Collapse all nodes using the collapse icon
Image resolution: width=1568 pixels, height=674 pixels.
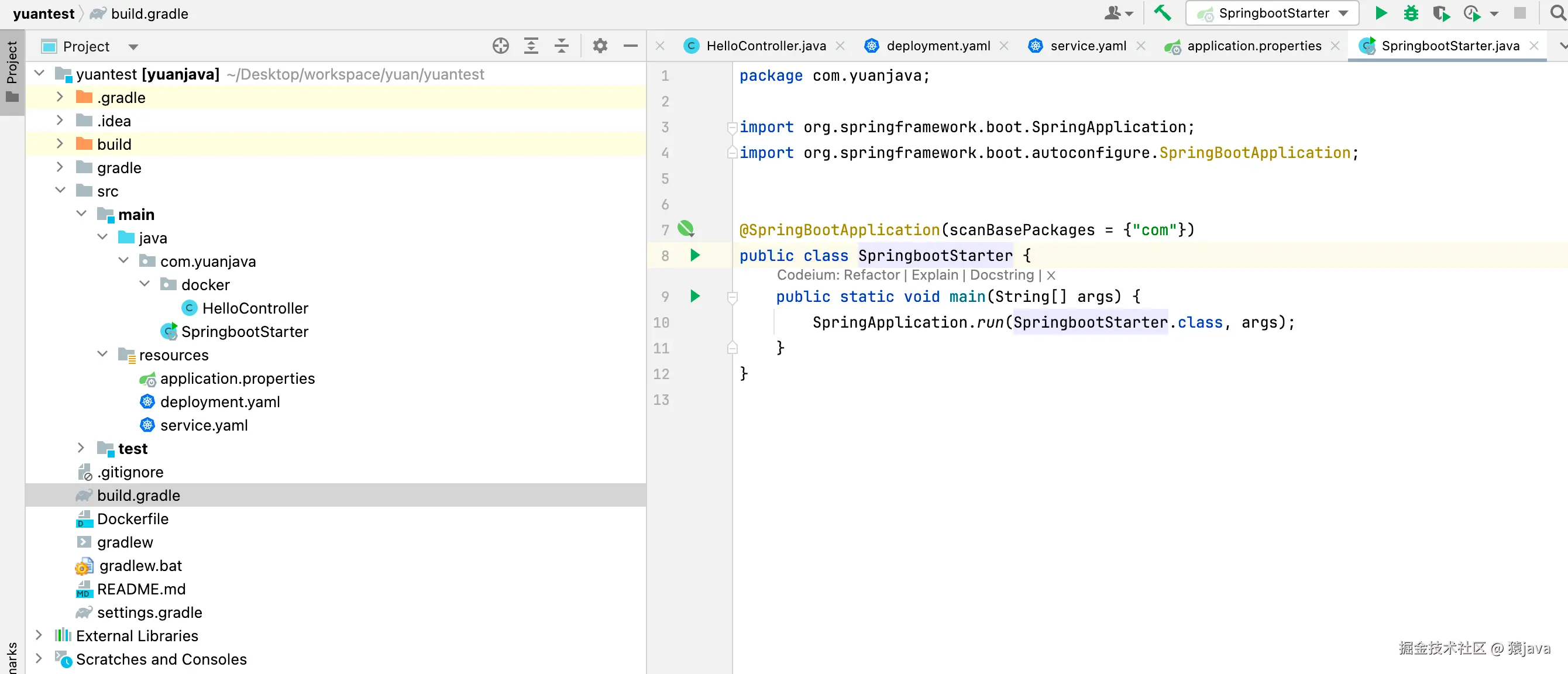[561, 46]
